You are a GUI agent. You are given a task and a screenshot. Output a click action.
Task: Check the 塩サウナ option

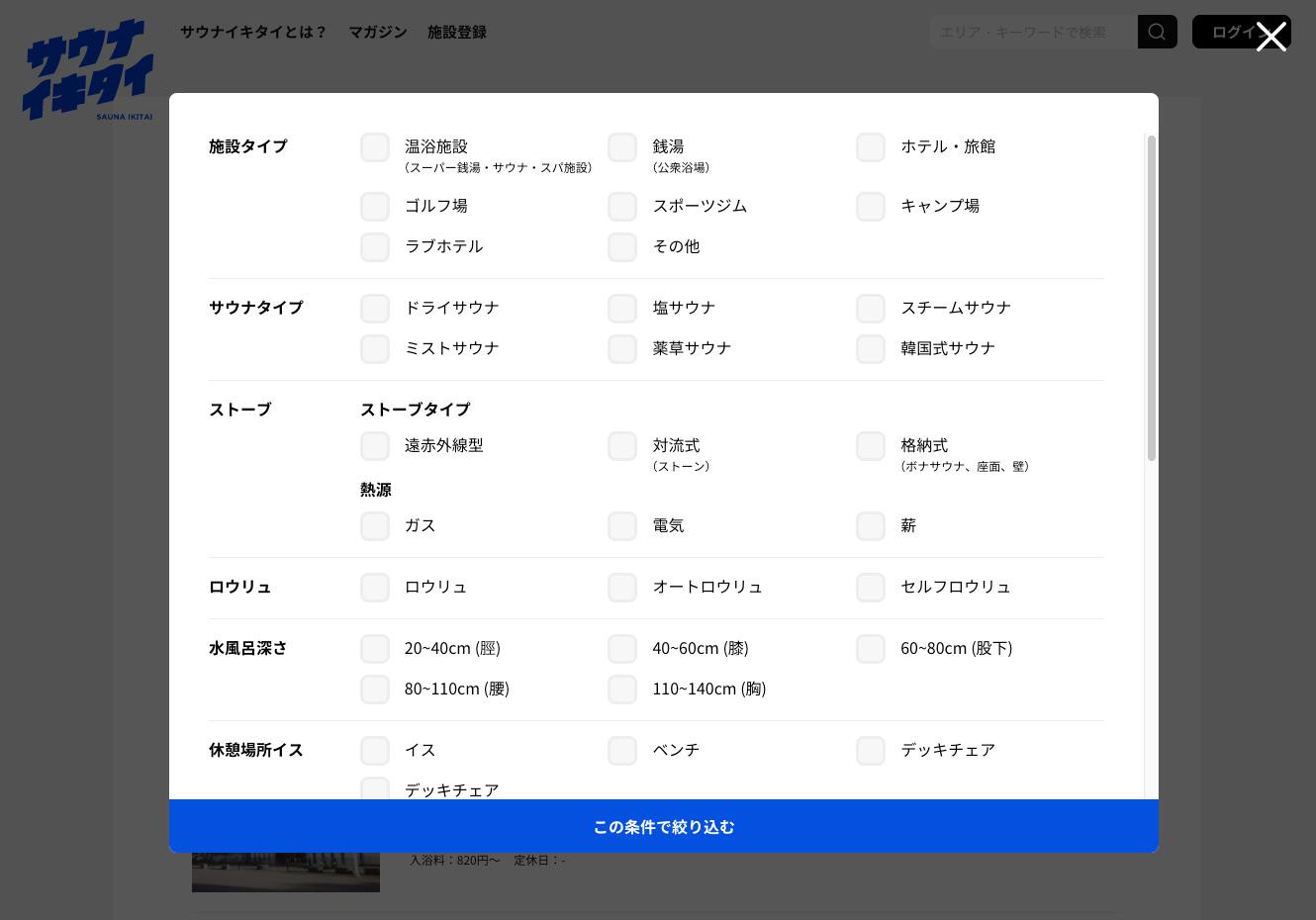coord(622,309)
